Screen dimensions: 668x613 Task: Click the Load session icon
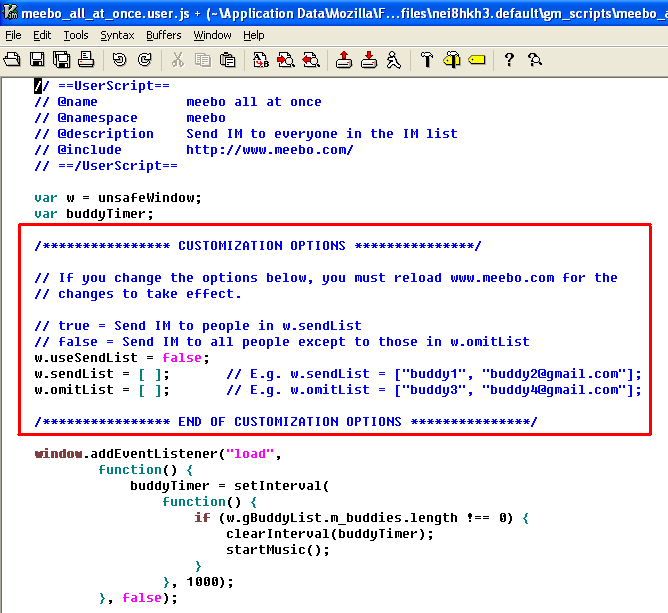(344, 60)
